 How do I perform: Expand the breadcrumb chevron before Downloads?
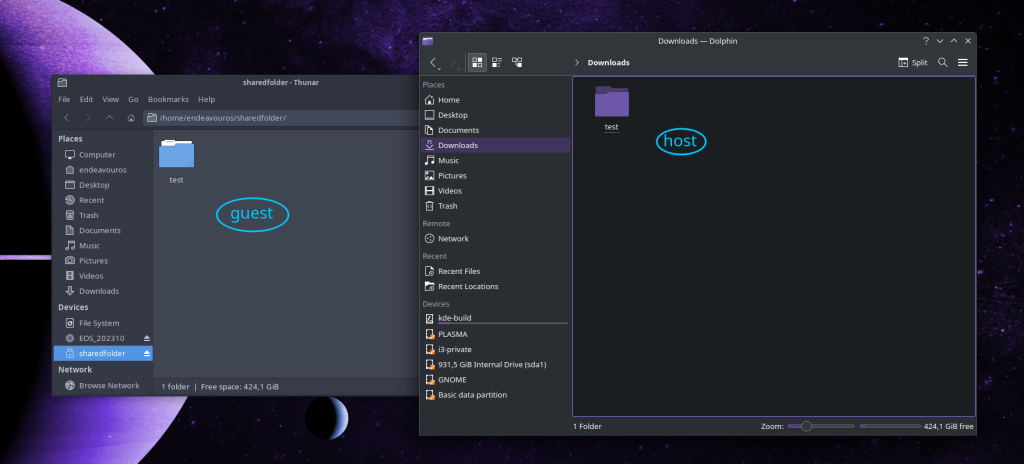coord(577,63)
